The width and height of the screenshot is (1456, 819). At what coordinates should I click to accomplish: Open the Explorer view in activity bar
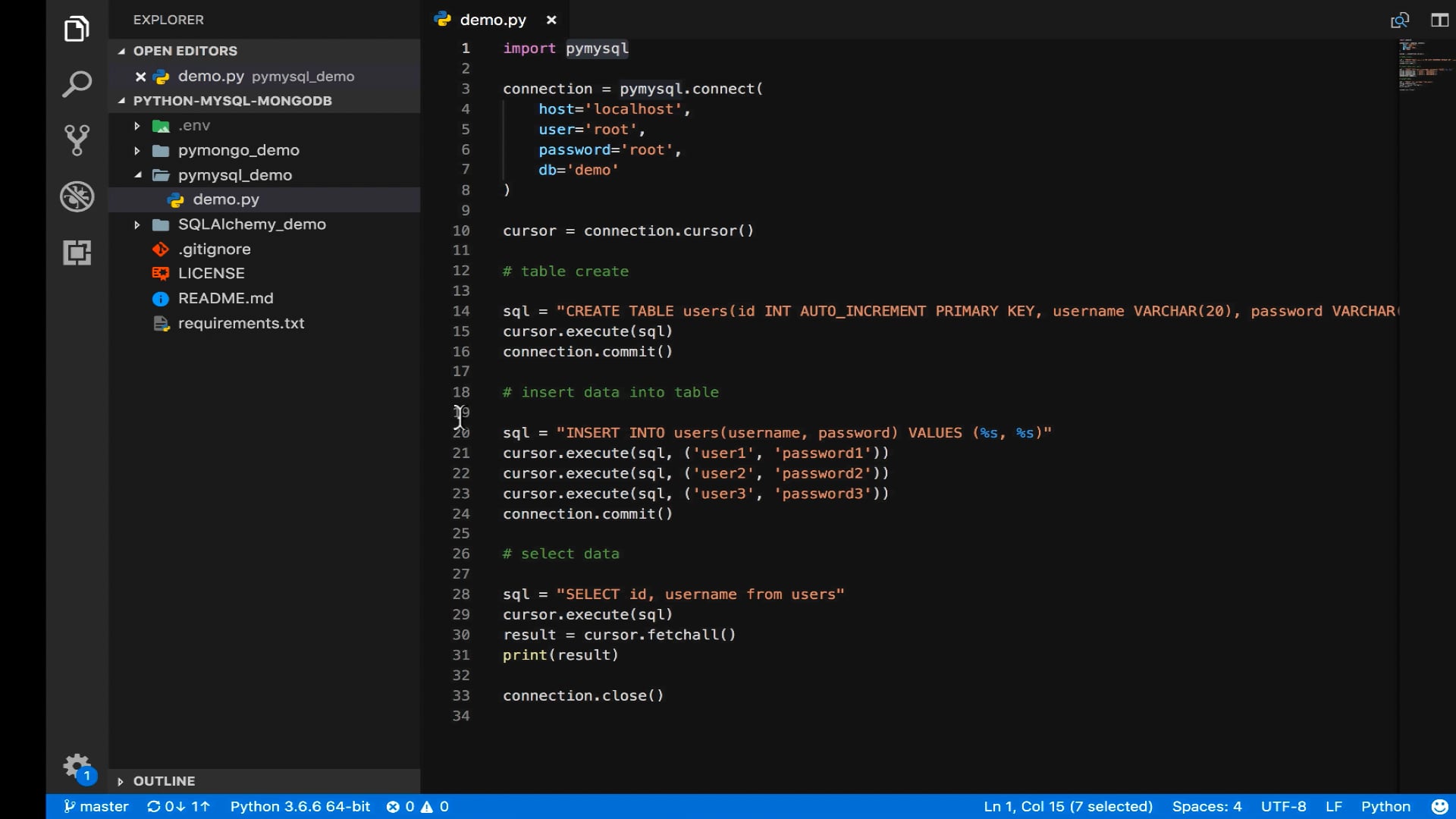(77, 30)
